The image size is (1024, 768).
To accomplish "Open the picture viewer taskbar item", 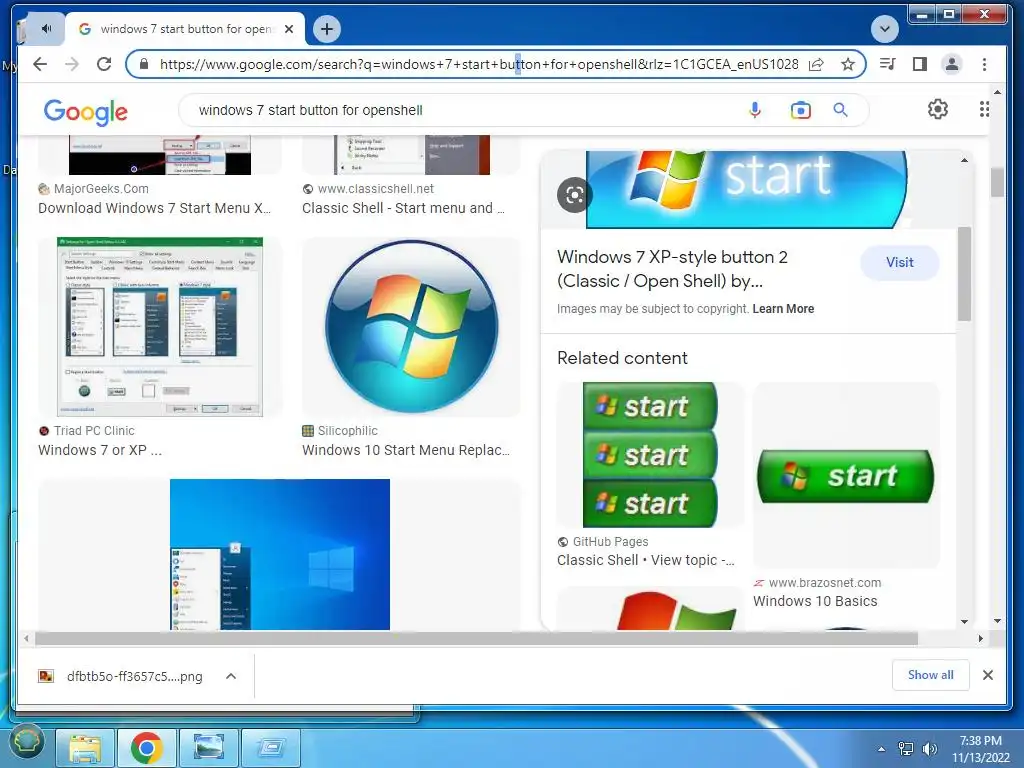I will click(208, 747).
